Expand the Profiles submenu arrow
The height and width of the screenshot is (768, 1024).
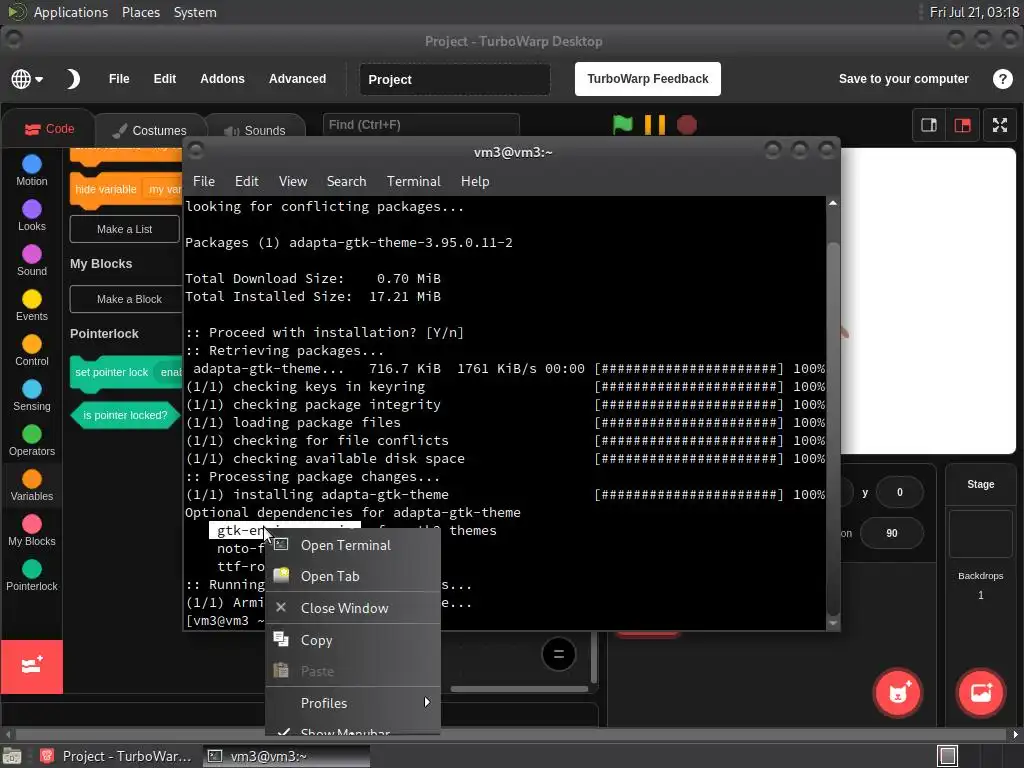point(427,702)
